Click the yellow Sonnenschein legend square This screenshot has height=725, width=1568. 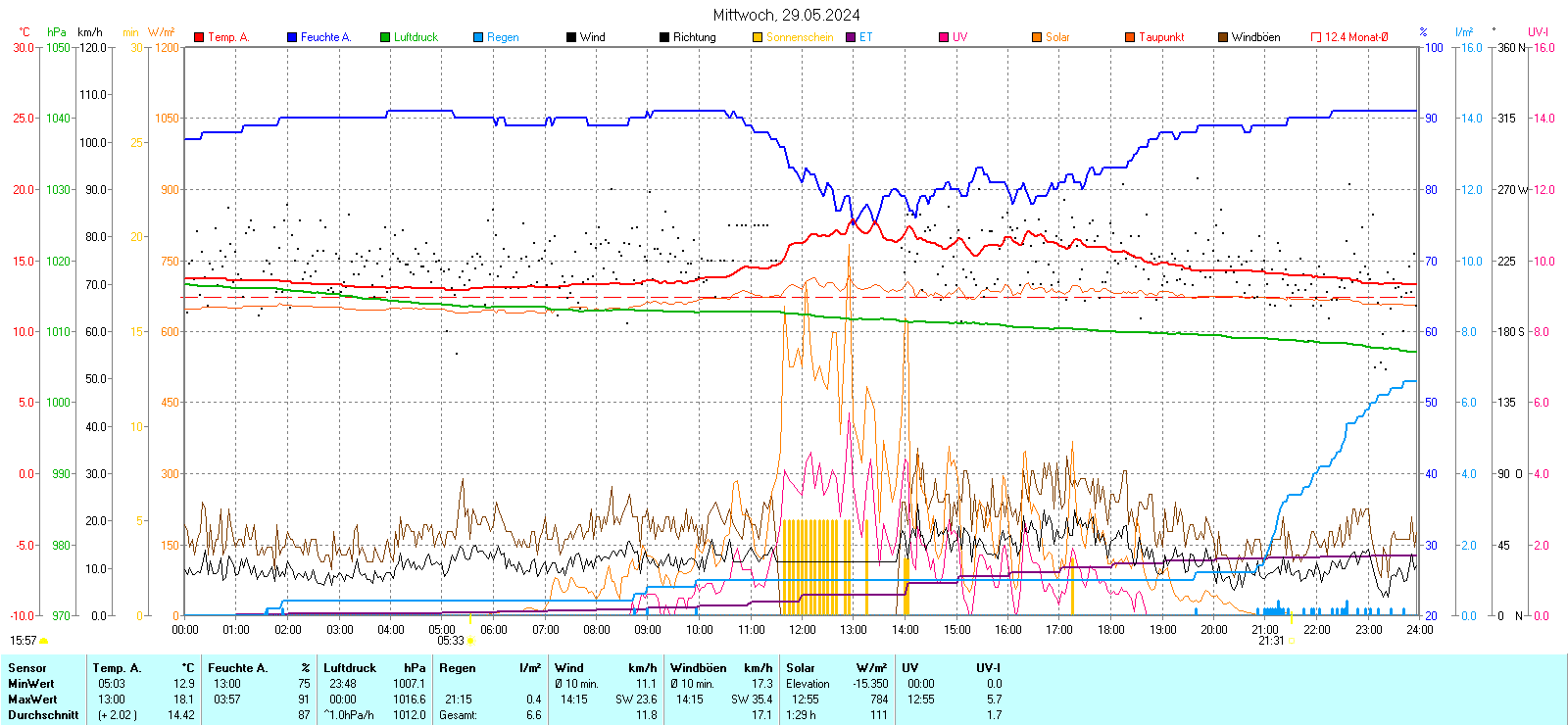pos(758,37)
